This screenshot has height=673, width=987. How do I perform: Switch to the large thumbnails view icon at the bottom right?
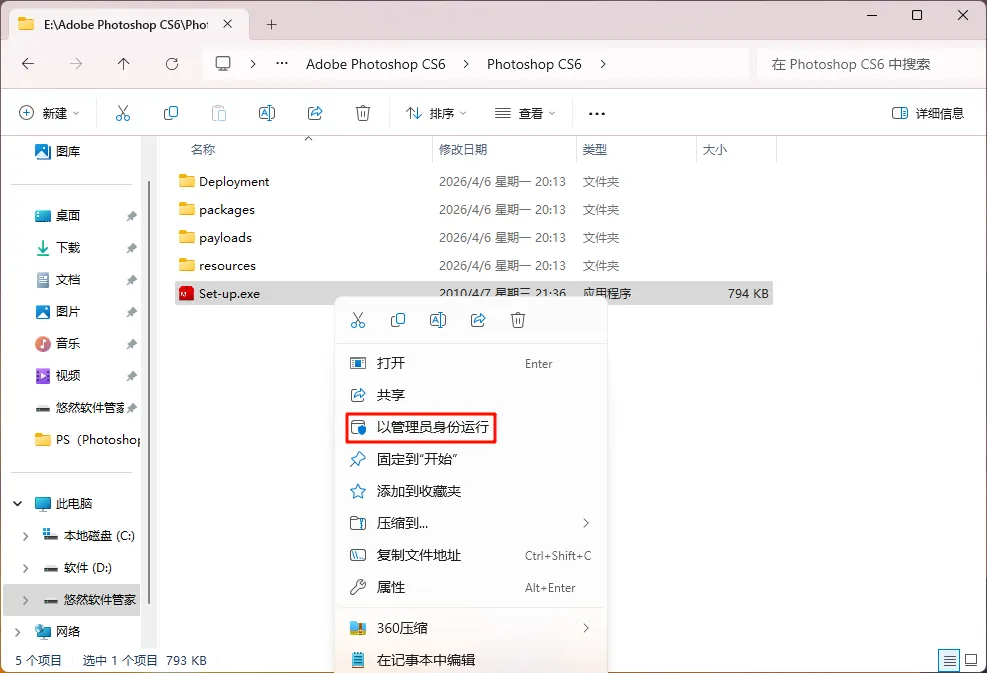pos(971,660)
